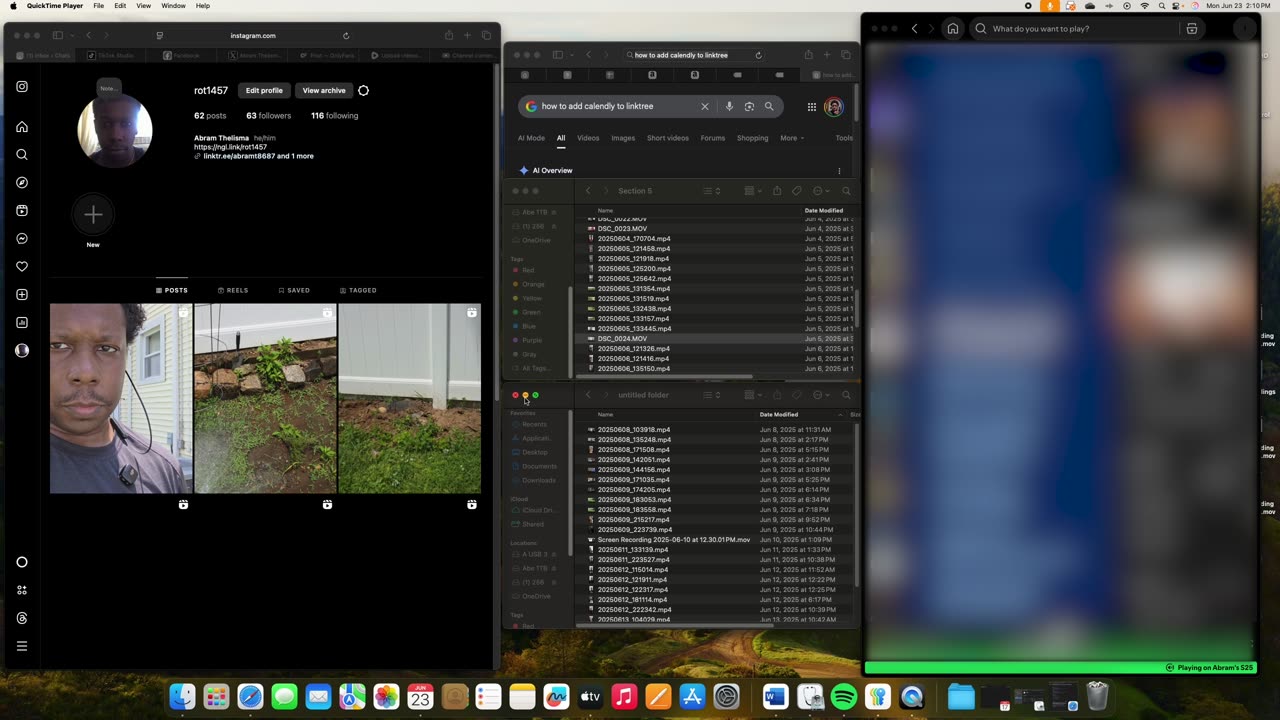Open the sidebar dropdown arrow in Instagram Safari window
This screenshot has height=720, width=1280.
[71, 36]
